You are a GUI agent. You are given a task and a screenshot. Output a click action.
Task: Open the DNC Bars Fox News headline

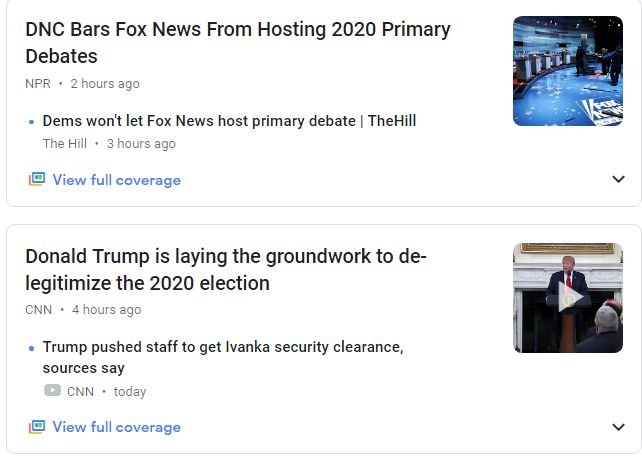(x=237, y=43)
